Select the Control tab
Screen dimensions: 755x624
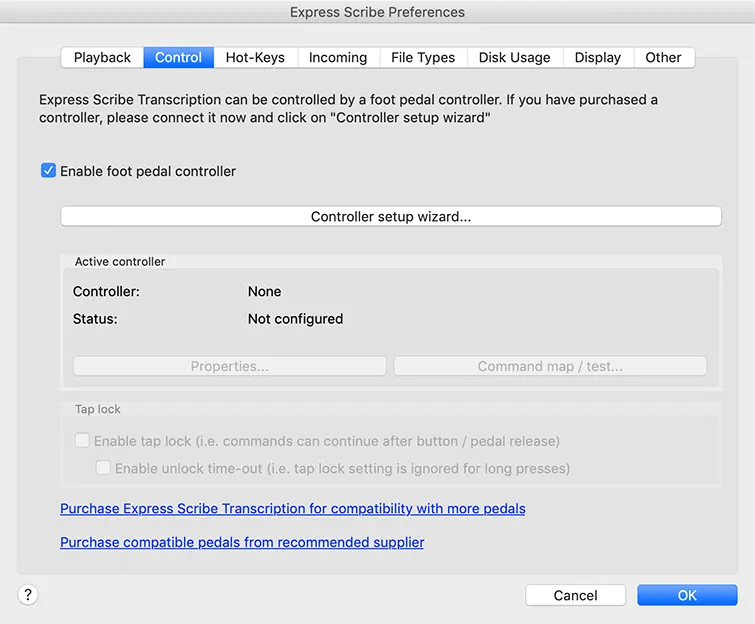point(178,58)
